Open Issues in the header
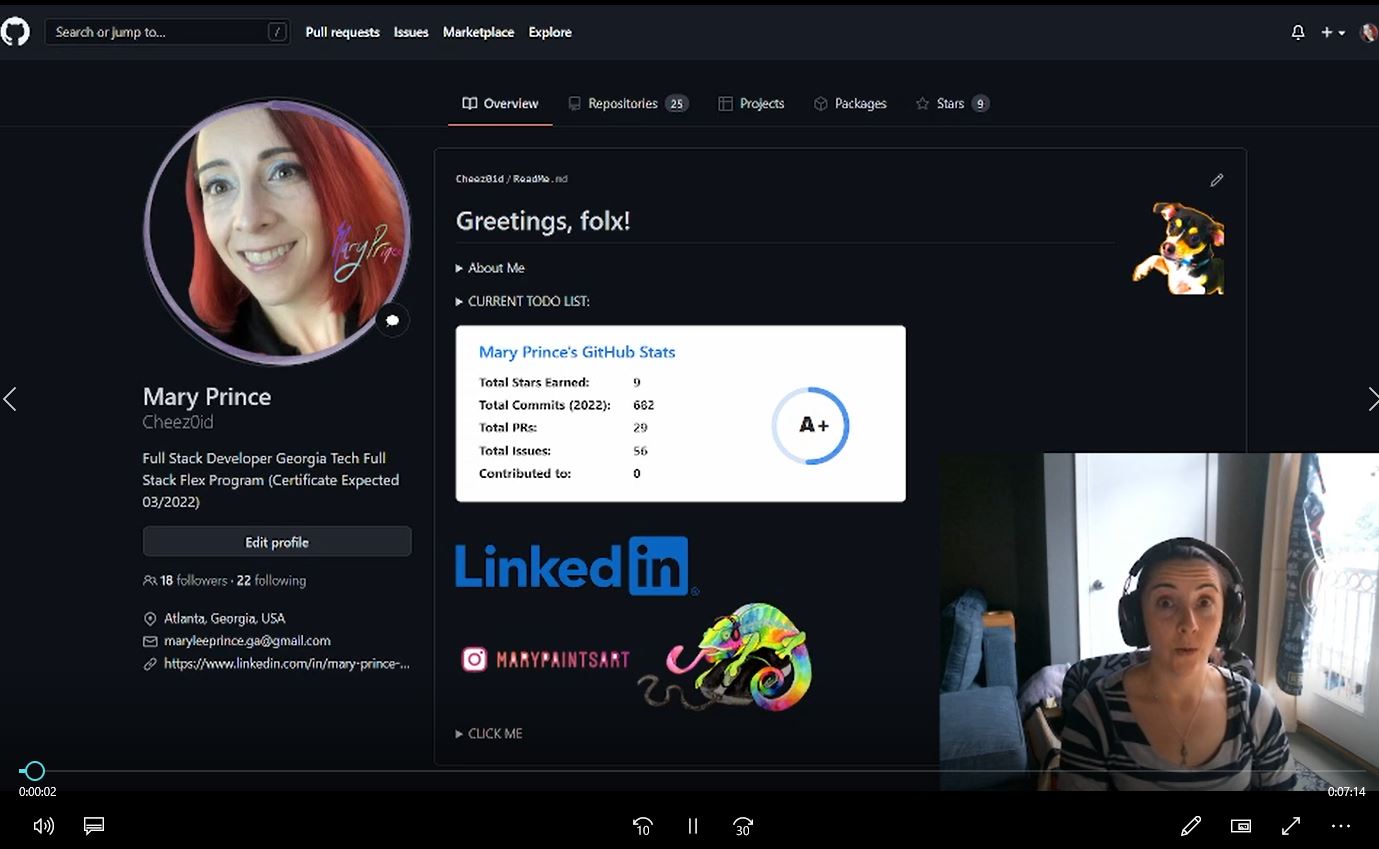1379x849 pixels. (411, 32)
